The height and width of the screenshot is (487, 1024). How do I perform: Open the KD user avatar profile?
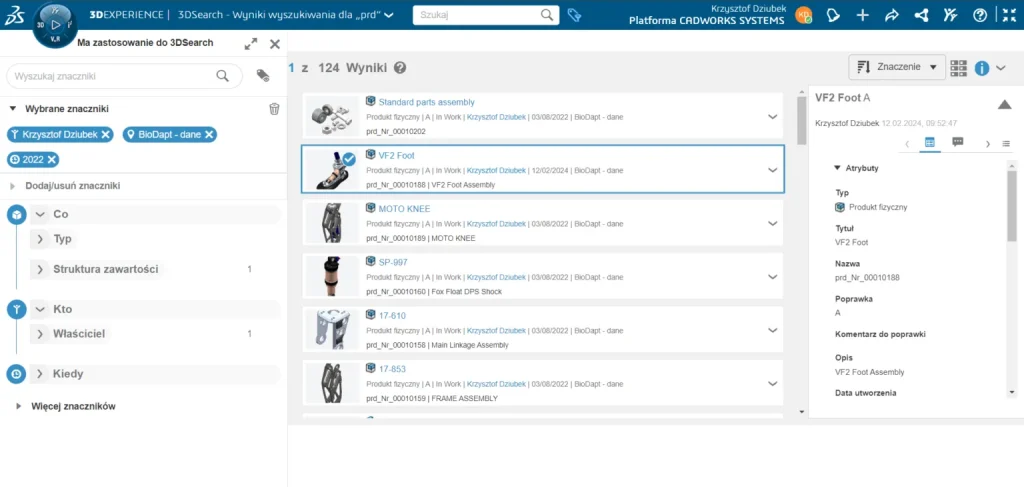pos(803,16)
